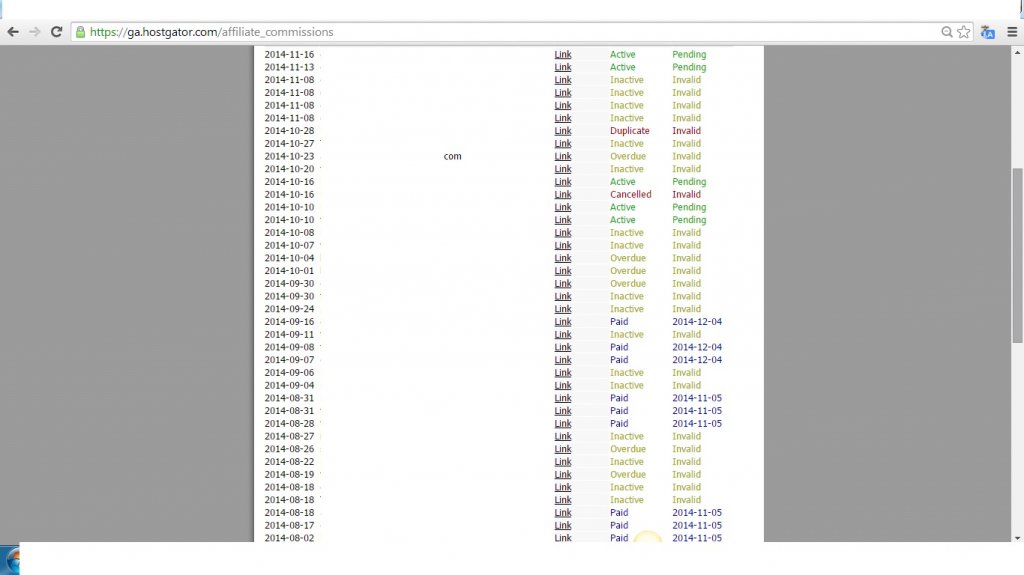
Task: Select 'Paid' status in 2014-09-08 row
Action: [x=619, y=347]
